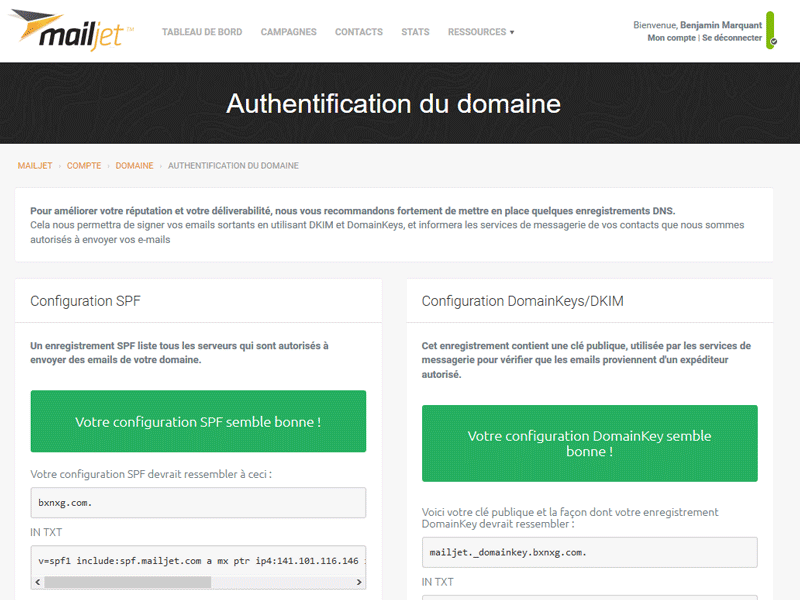This screenshot has height=600, width=800.
Task: Click the SPF configuration success banner
Action: [198, 421]
